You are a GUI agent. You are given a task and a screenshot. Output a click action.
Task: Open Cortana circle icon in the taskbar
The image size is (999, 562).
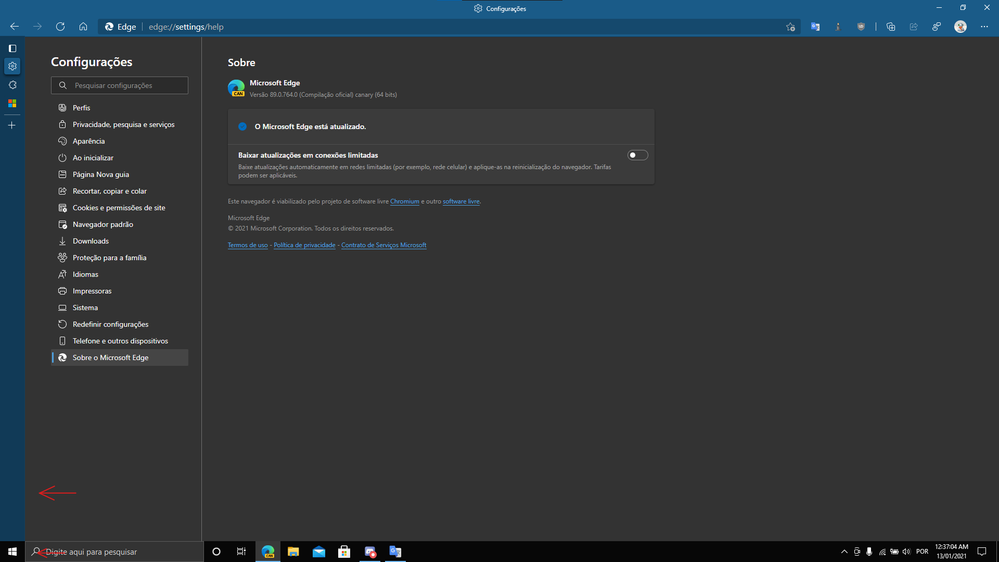point(216,552)
